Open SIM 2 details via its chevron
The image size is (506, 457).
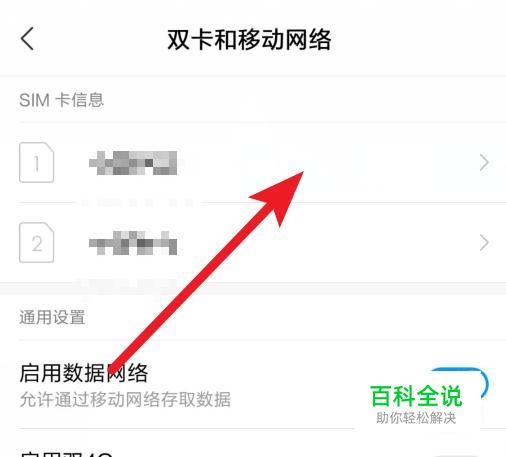coord(484,242)
